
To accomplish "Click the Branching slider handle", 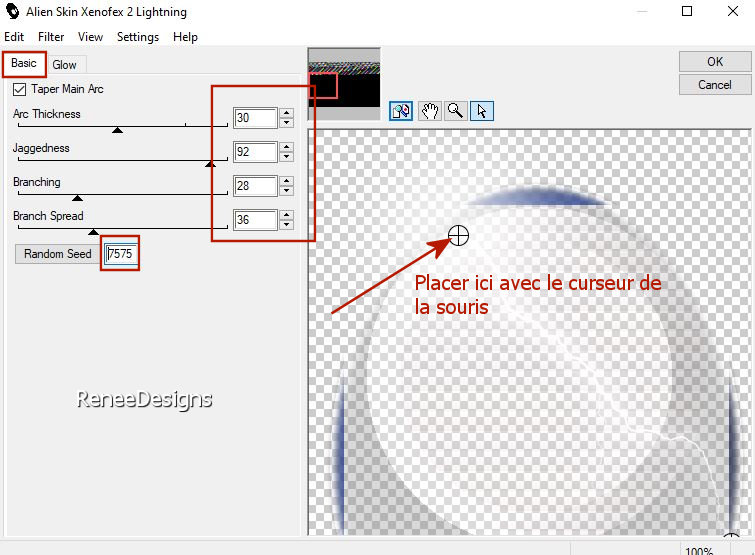I will click(78, 198).
